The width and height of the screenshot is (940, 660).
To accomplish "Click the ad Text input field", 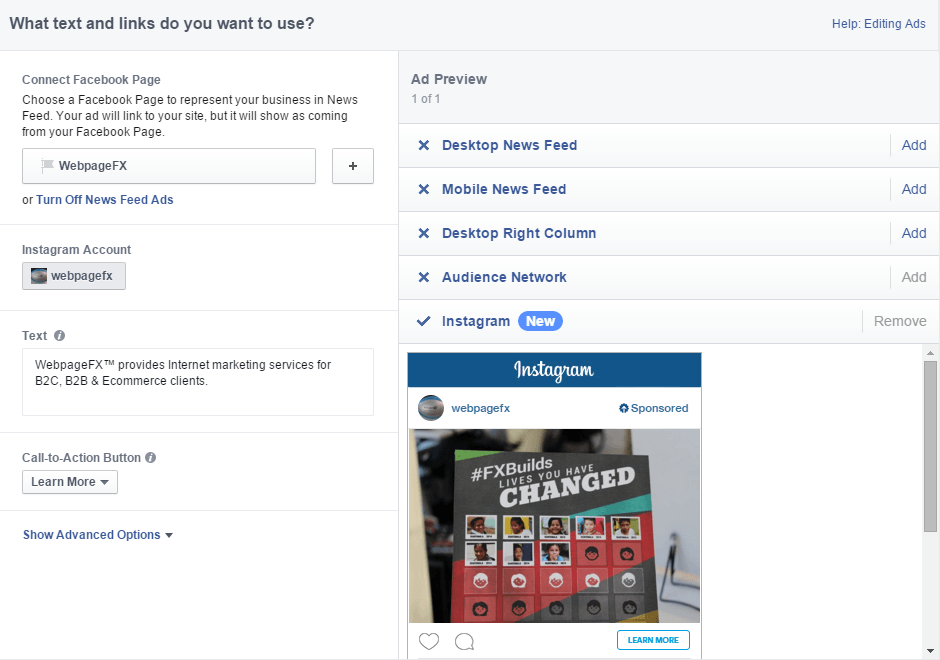I will 198,382.
